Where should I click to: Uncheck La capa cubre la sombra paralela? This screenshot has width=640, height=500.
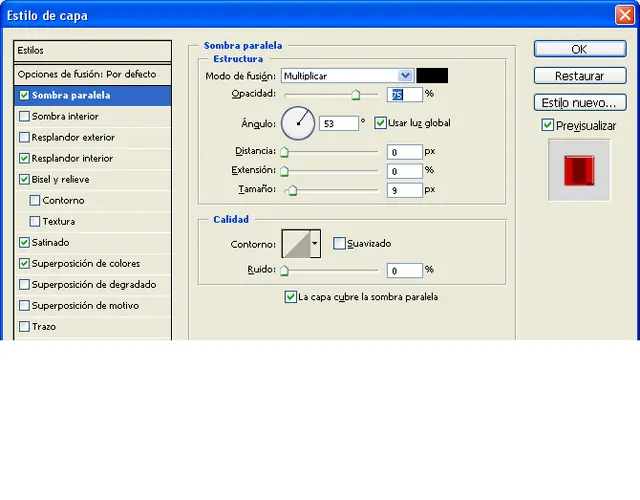coord(290,297)
